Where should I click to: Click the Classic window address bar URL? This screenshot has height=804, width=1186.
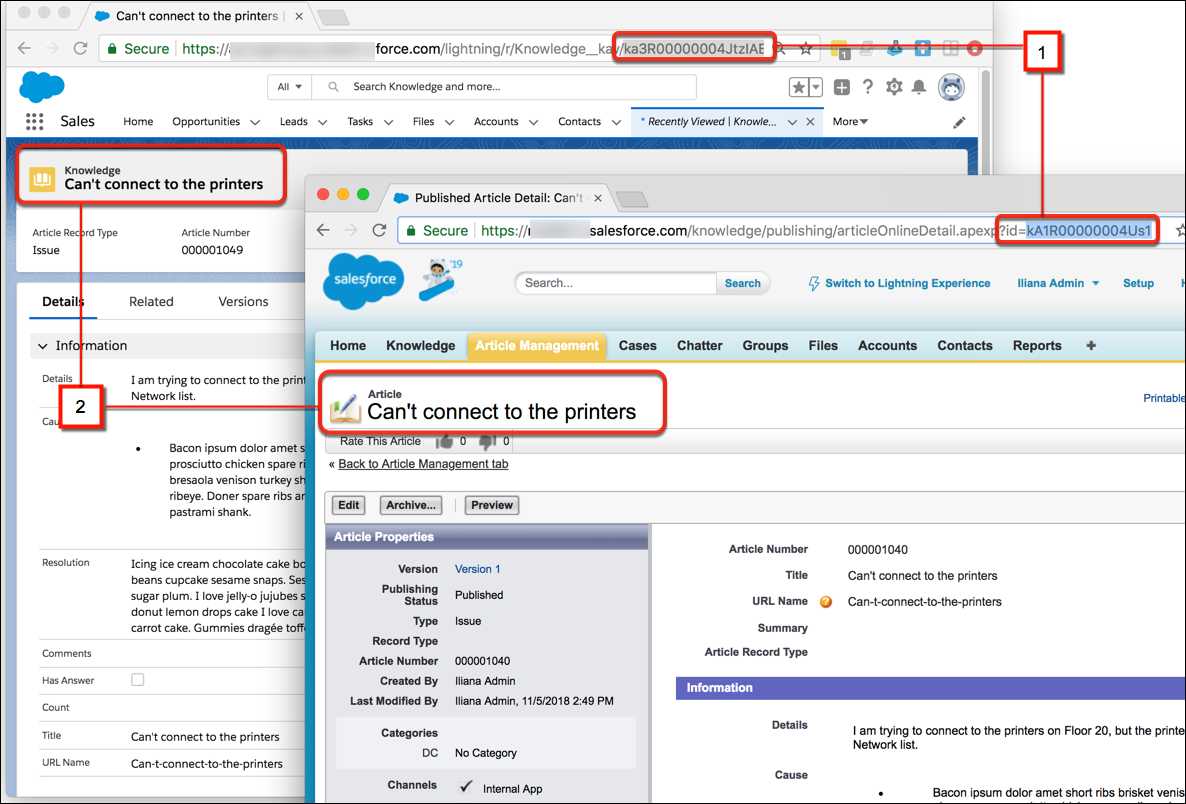791,230
